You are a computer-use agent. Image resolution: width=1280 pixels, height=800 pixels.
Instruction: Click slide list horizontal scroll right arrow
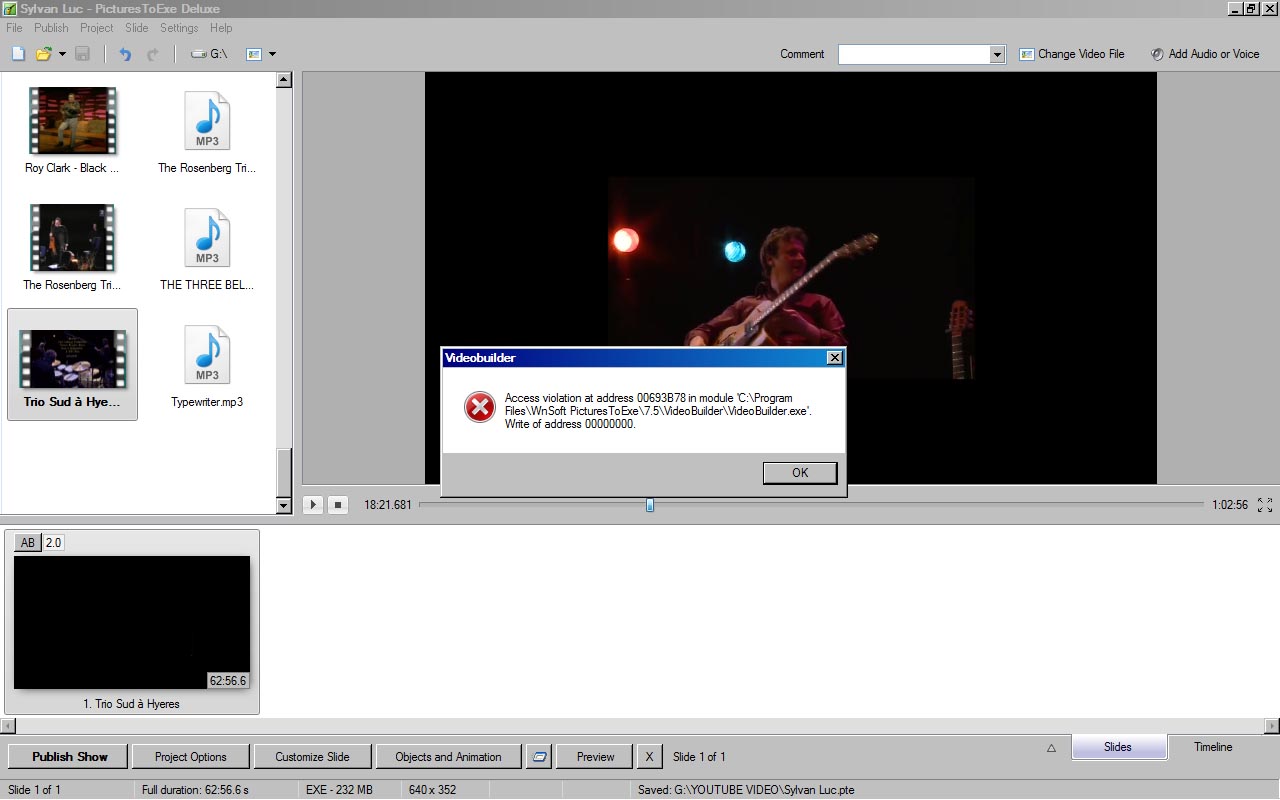point(1272,726)
